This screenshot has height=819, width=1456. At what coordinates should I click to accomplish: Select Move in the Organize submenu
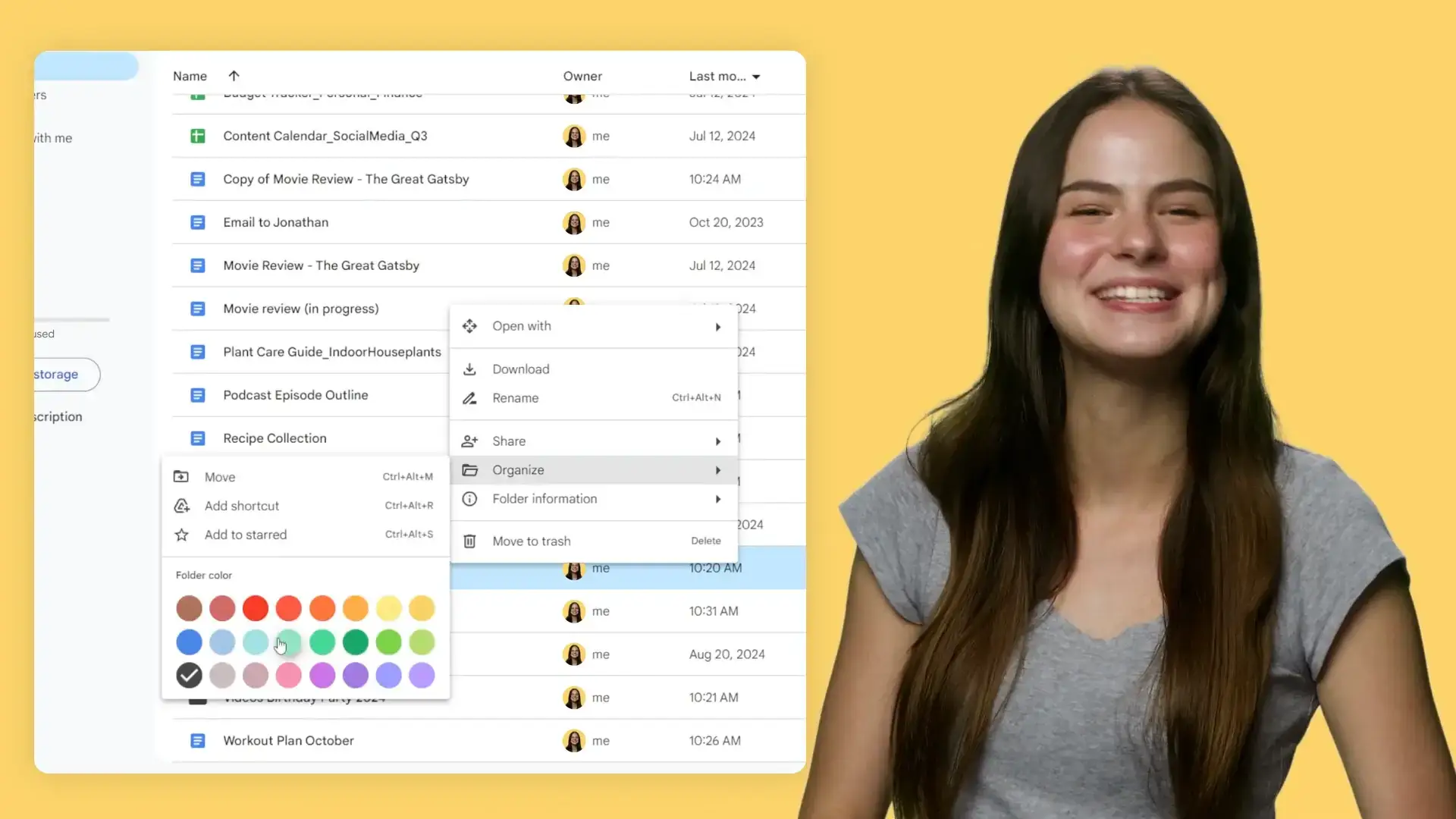220,477
